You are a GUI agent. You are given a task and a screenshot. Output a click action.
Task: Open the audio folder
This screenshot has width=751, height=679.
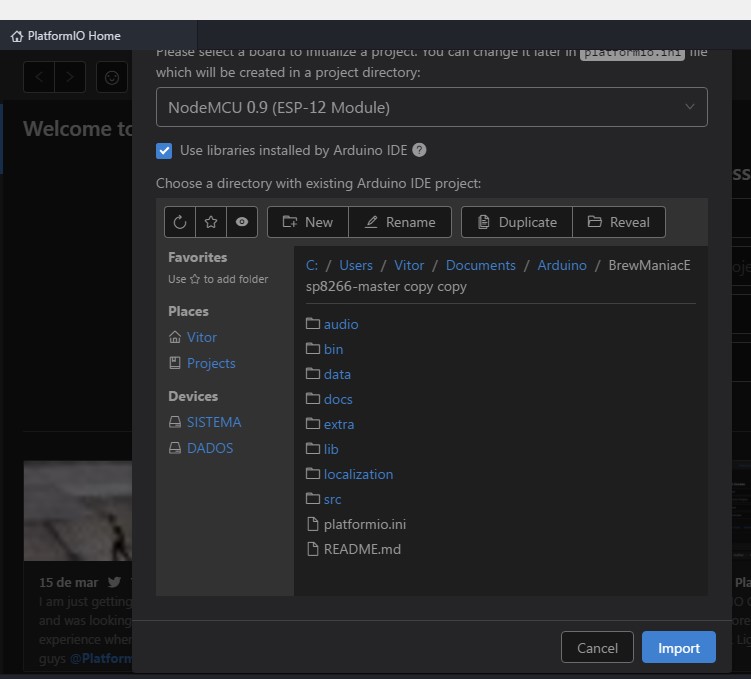coord(341,324)
